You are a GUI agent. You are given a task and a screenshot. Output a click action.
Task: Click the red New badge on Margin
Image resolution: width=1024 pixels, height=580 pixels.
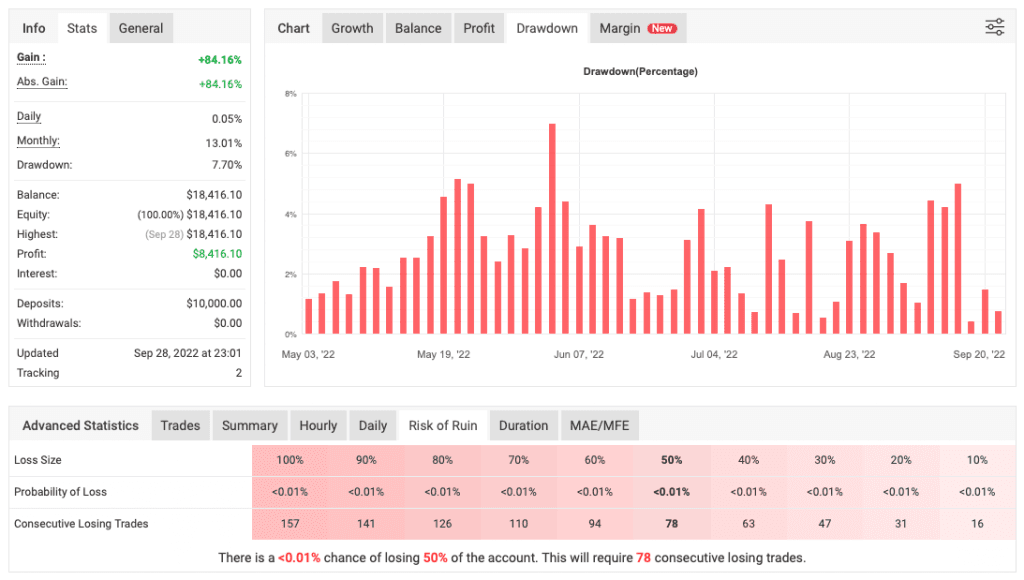[x=663, y=28]
